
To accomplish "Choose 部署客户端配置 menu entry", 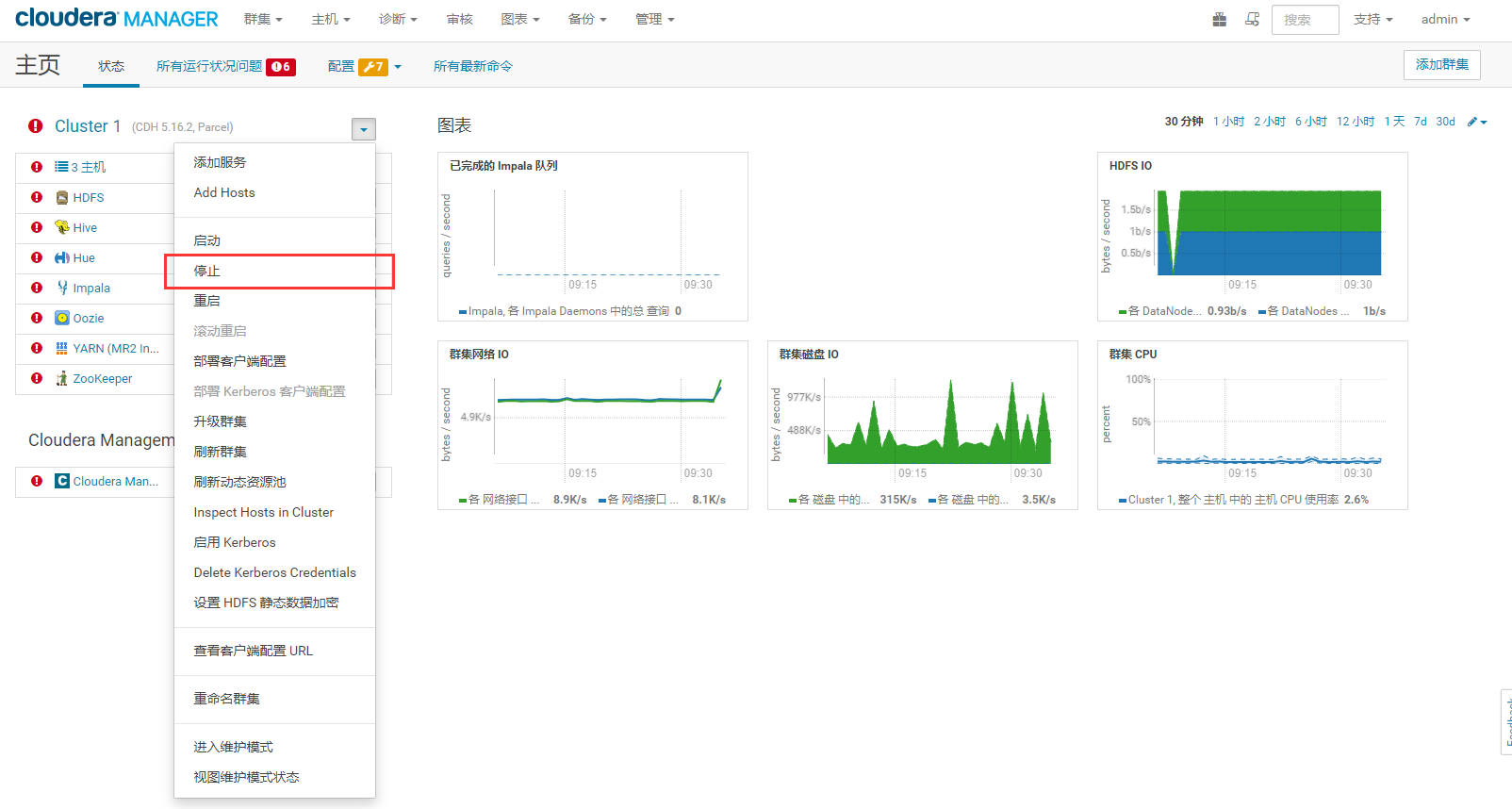I will pos(275,361).
